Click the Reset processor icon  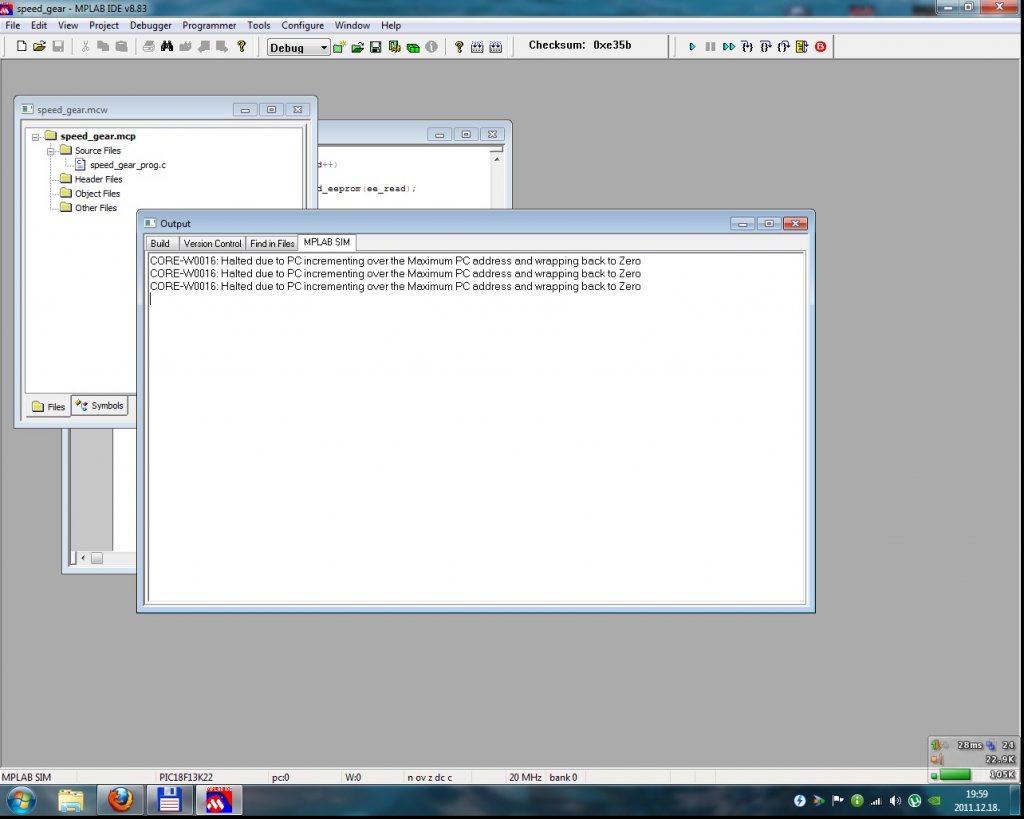[802, 46]
